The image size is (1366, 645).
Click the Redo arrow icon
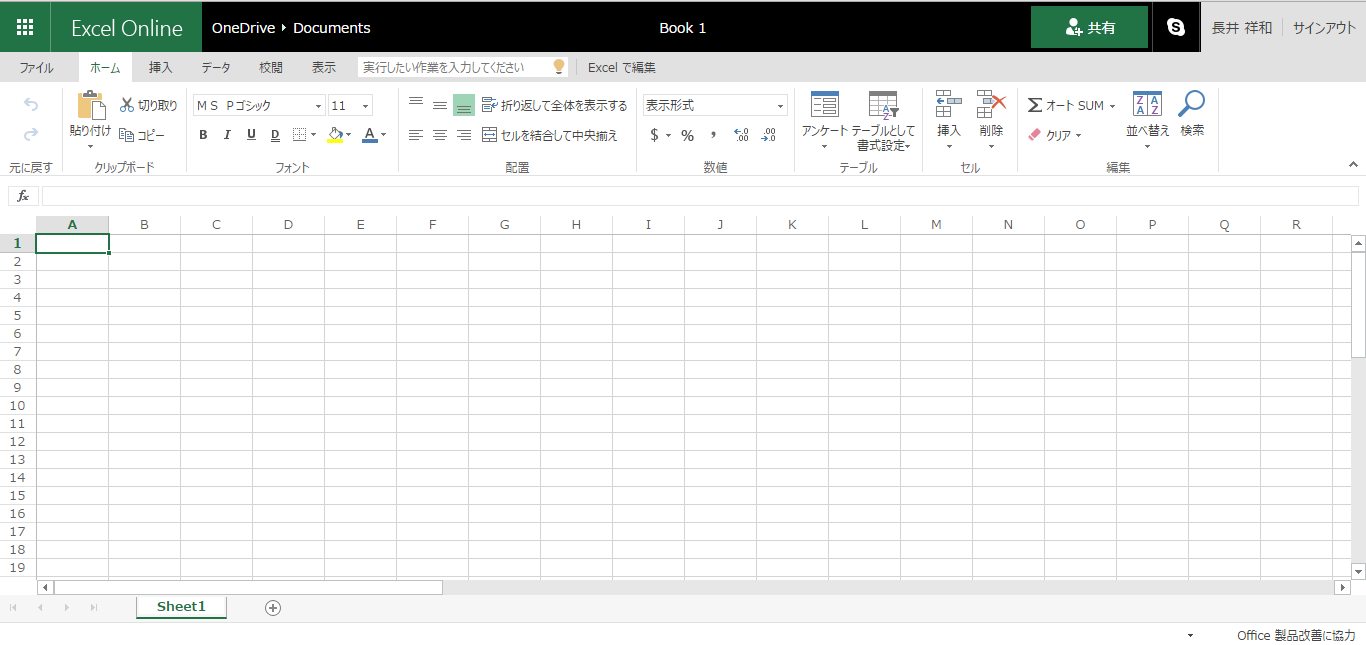pyautogui.click(x=31, y=134)
